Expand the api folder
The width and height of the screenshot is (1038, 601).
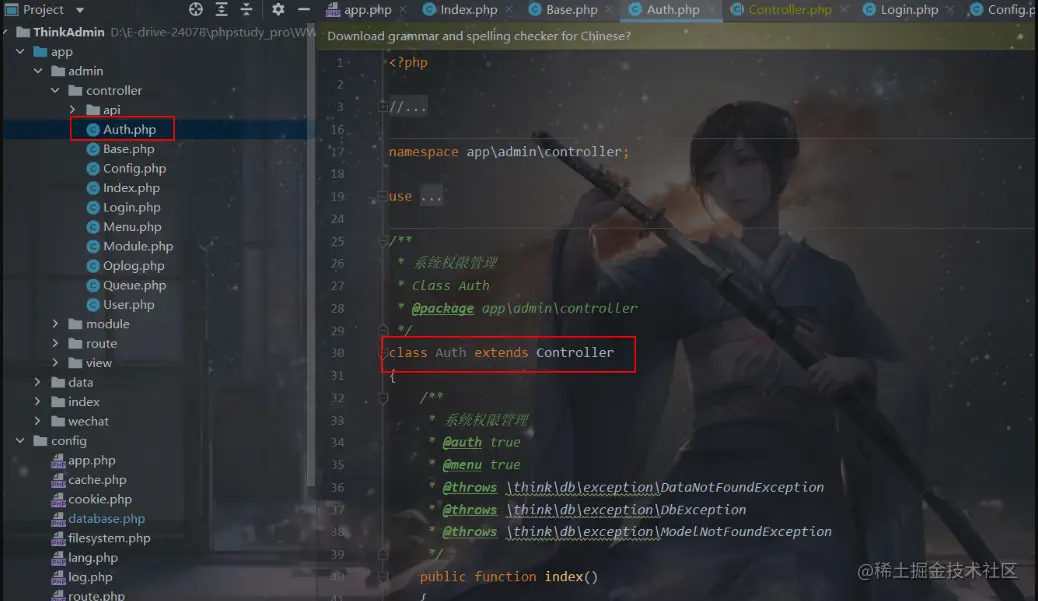(73, 110)
